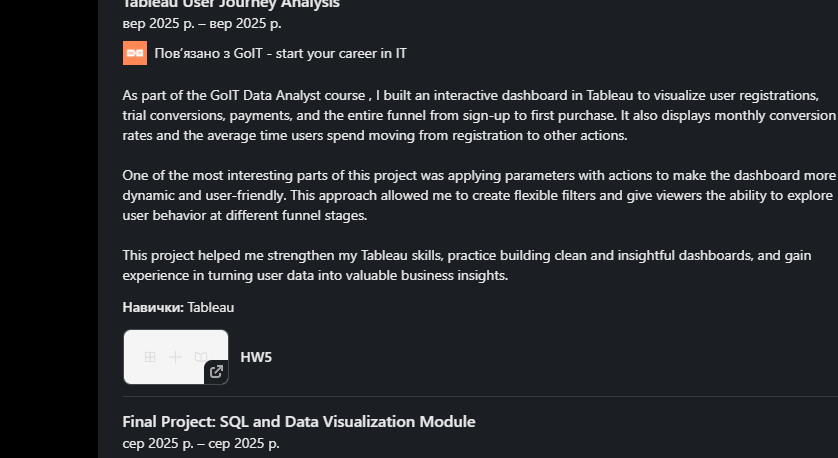
Task: Click the divider line below HW5 media
Action: (x=480, y=397)
